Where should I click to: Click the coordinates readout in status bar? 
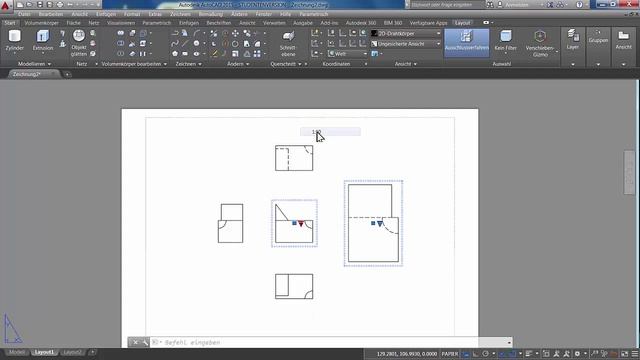click(x=407, y=354)
